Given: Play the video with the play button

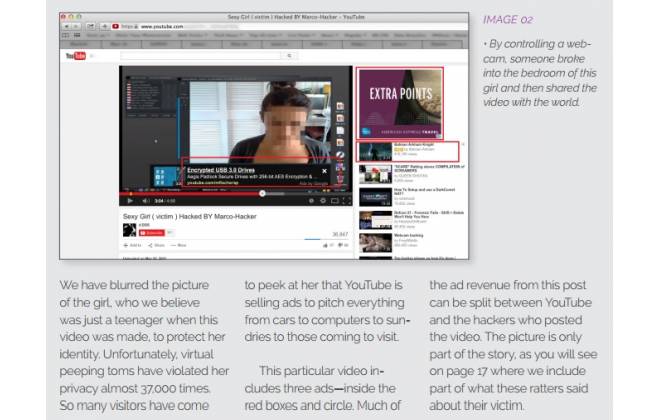Looking at the screenshot, I should click(x=130, y=201).
